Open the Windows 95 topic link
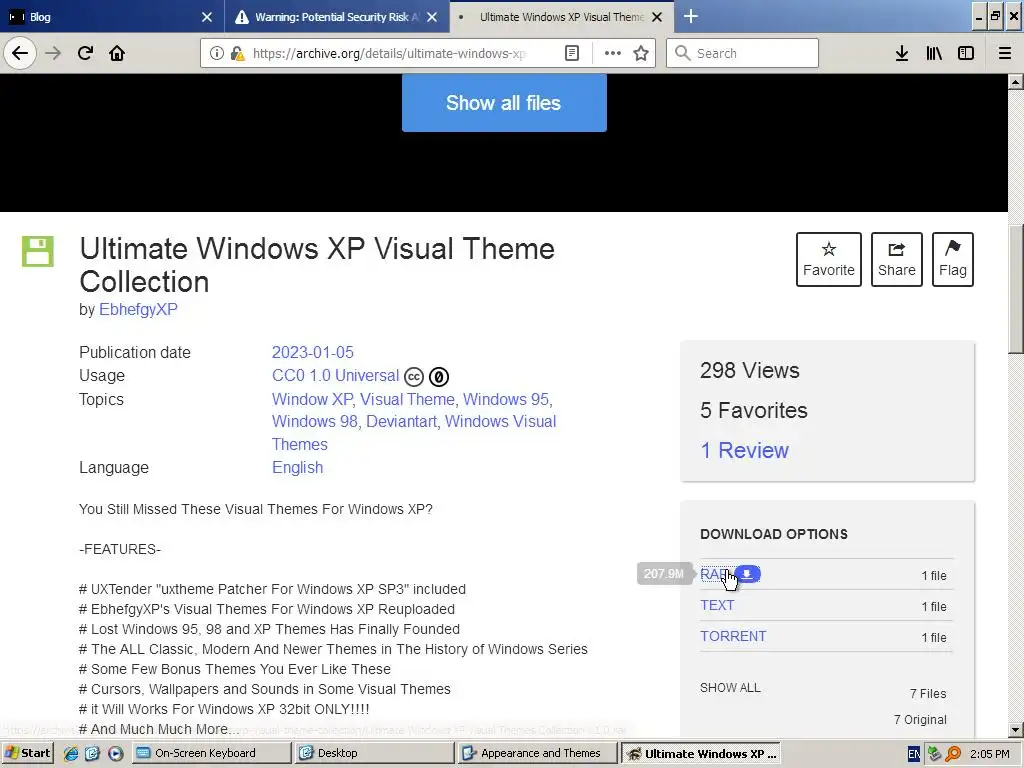 [x=505, y=399]
